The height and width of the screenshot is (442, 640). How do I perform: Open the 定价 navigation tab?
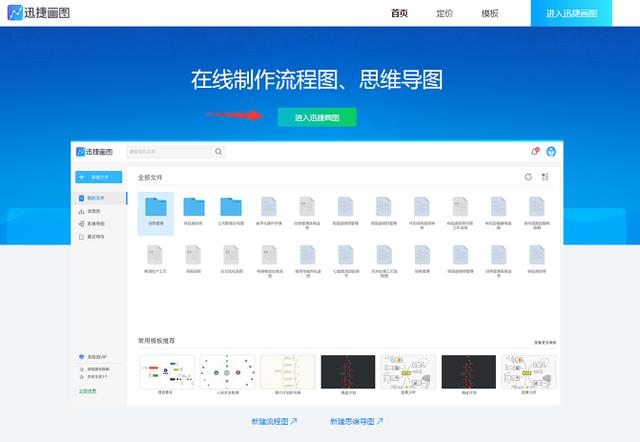point(444,13)
